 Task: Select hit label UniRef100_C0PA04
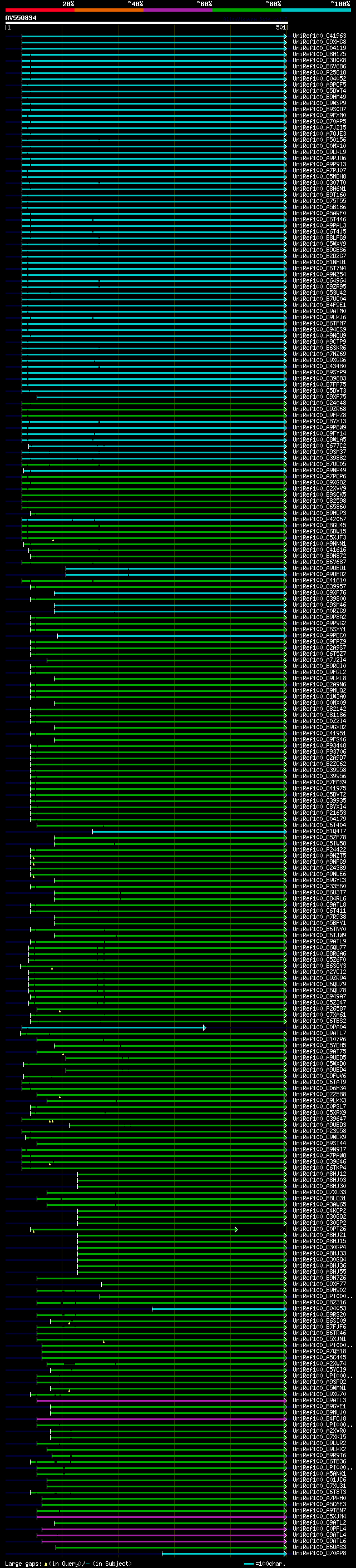coord(319,1027)
